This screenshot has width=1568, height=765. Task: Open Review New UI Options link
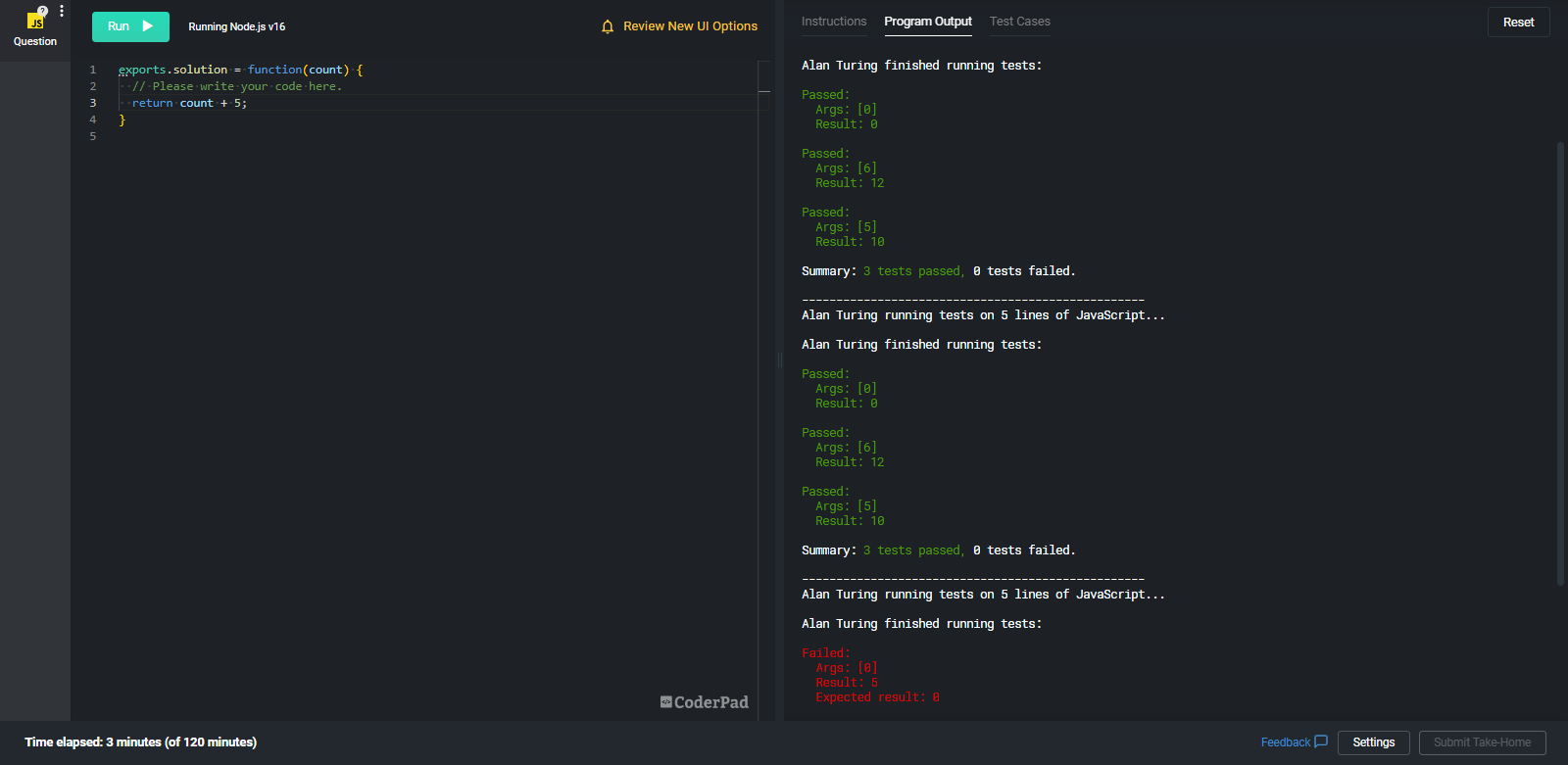690,26
